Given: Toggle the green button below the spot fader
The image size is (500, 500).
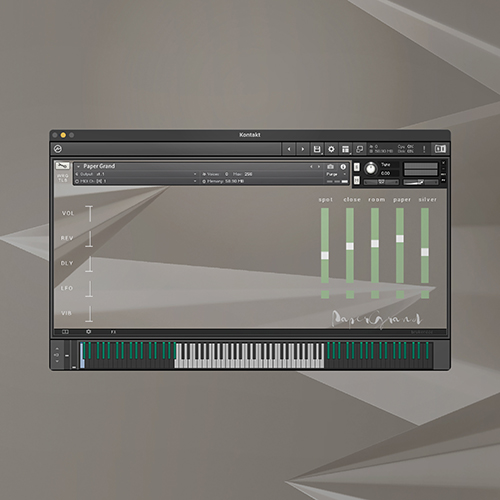Looking at the screenshot, I should [325, 294].
